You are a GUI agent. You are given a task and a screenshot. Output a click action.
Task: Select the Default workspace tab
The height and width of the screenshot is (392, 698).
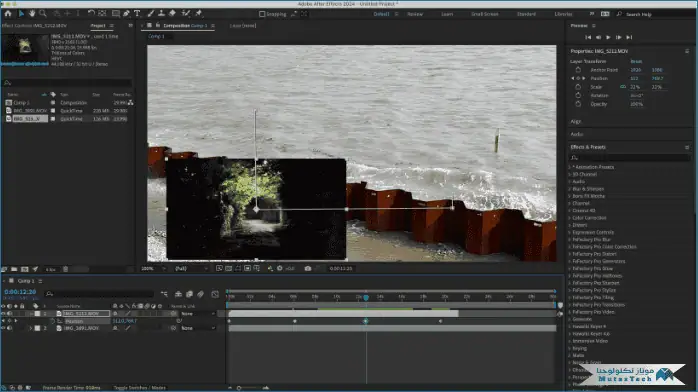pyautogui.click(x=381, y=14)
